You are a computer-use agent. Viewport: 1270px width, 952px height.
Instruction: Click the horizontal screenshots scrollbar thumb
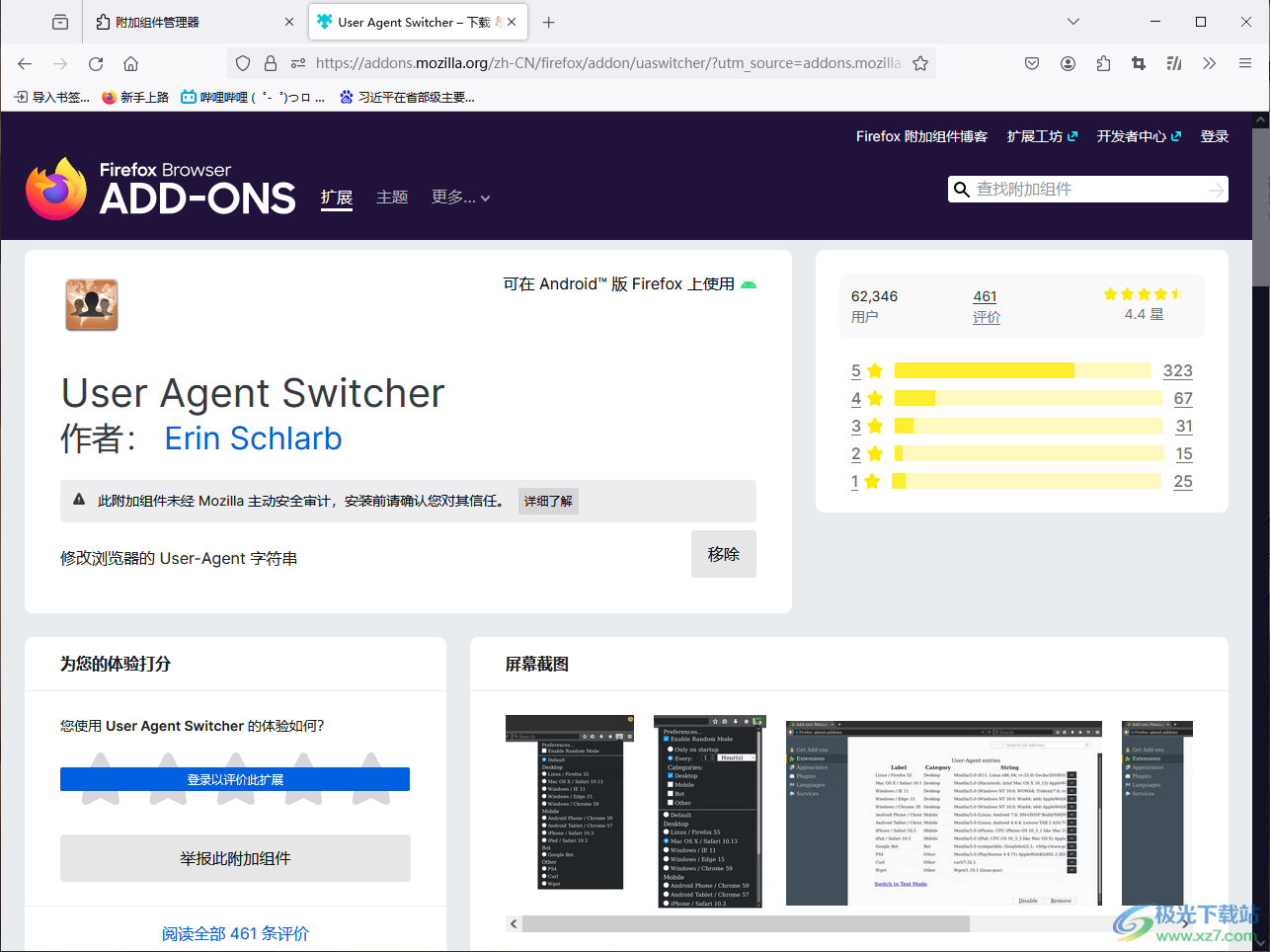(746, 923)
